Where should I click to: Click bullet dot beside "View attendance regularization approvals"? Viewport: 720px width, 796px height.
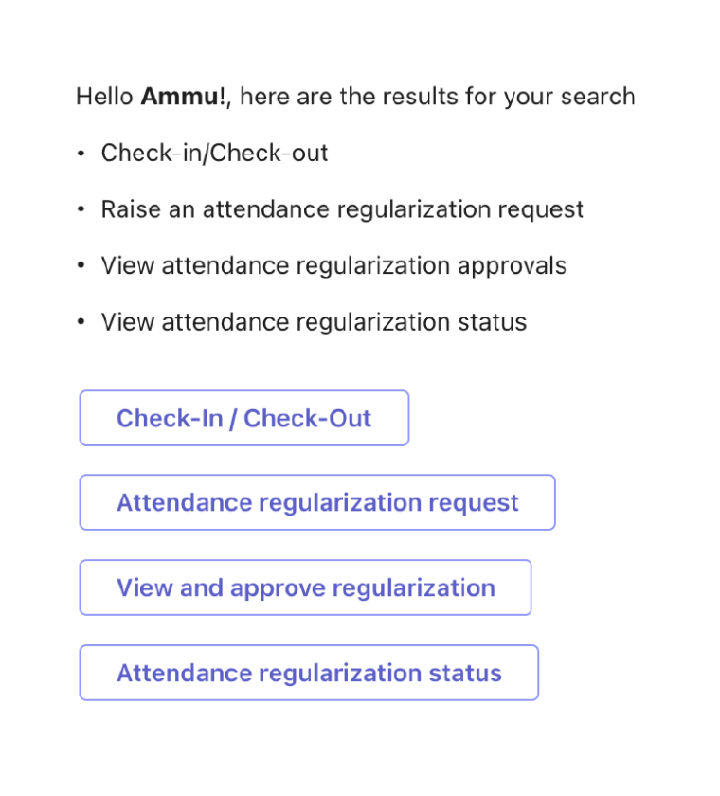point(81,266)
